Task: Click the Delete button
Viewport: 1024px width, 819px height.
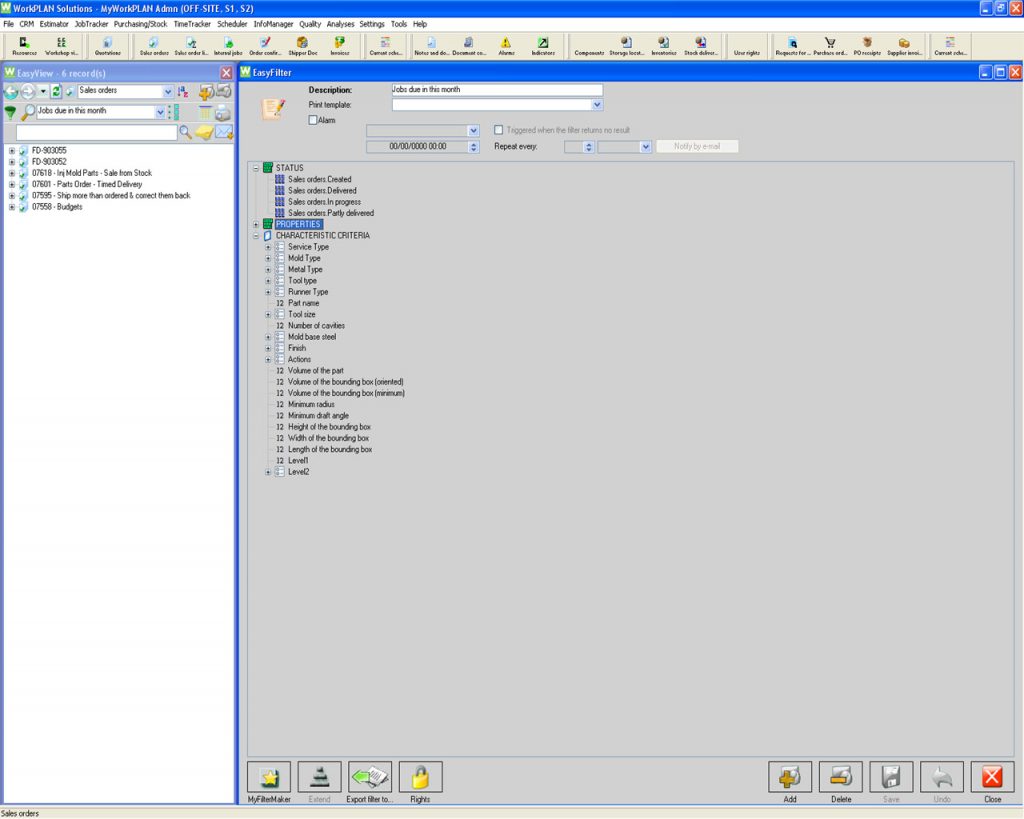Action: tap(840, 777)
